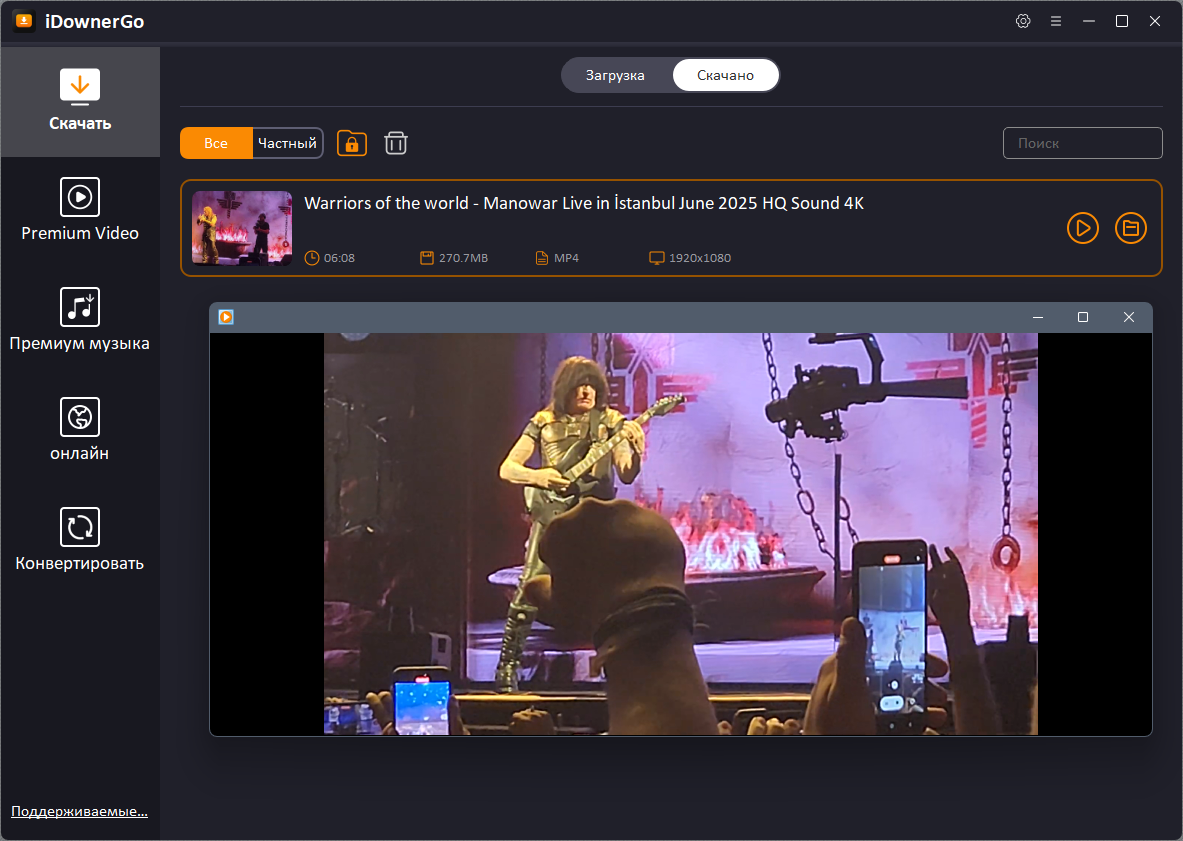Viewport: 1183px width, 841px height.
Task: Click the video player window app icon
Action: (x=226, y=318)
